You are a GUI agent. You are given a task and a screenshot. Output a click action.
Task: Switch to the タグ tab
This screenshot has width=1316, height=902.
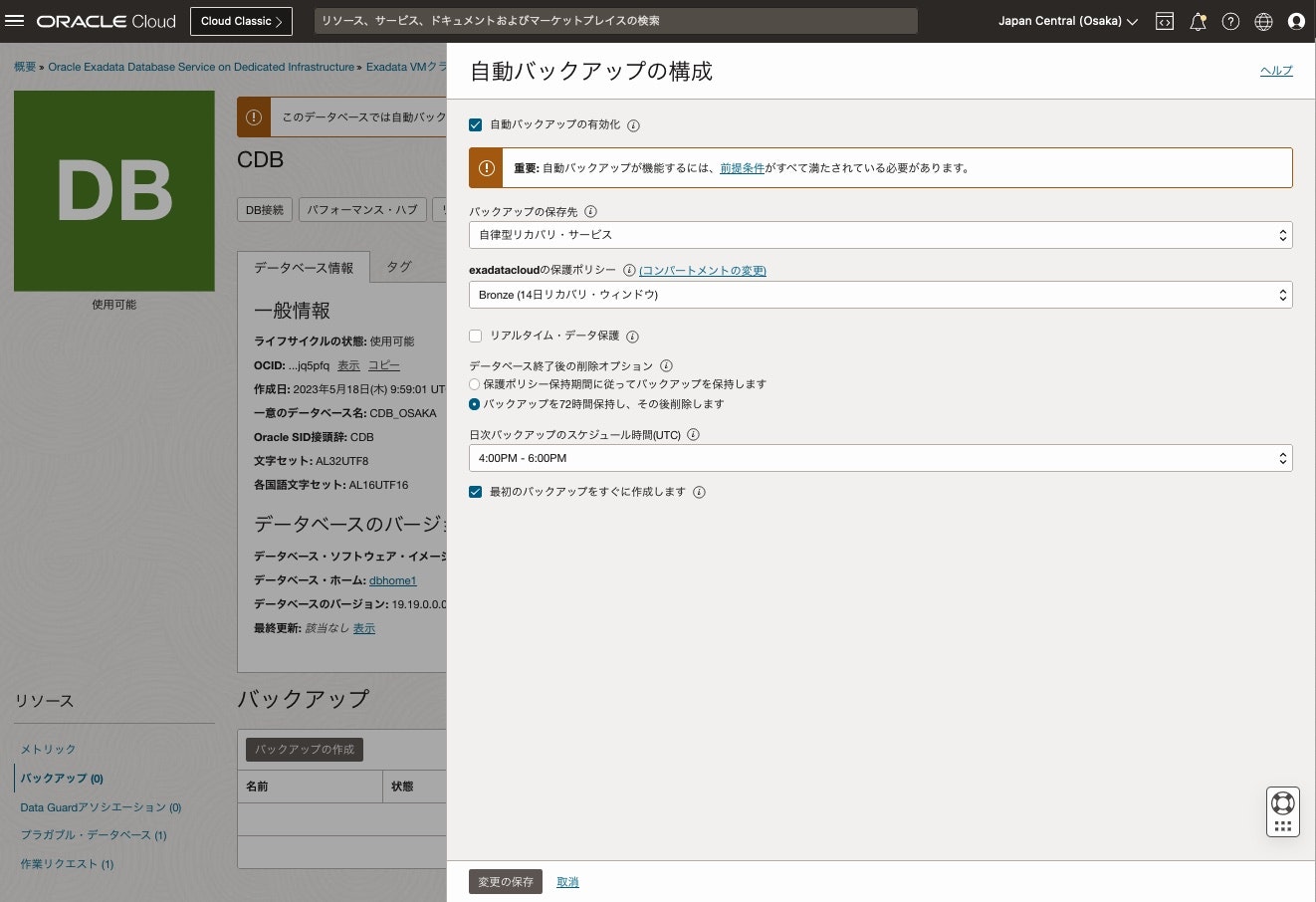click(398, 266)
